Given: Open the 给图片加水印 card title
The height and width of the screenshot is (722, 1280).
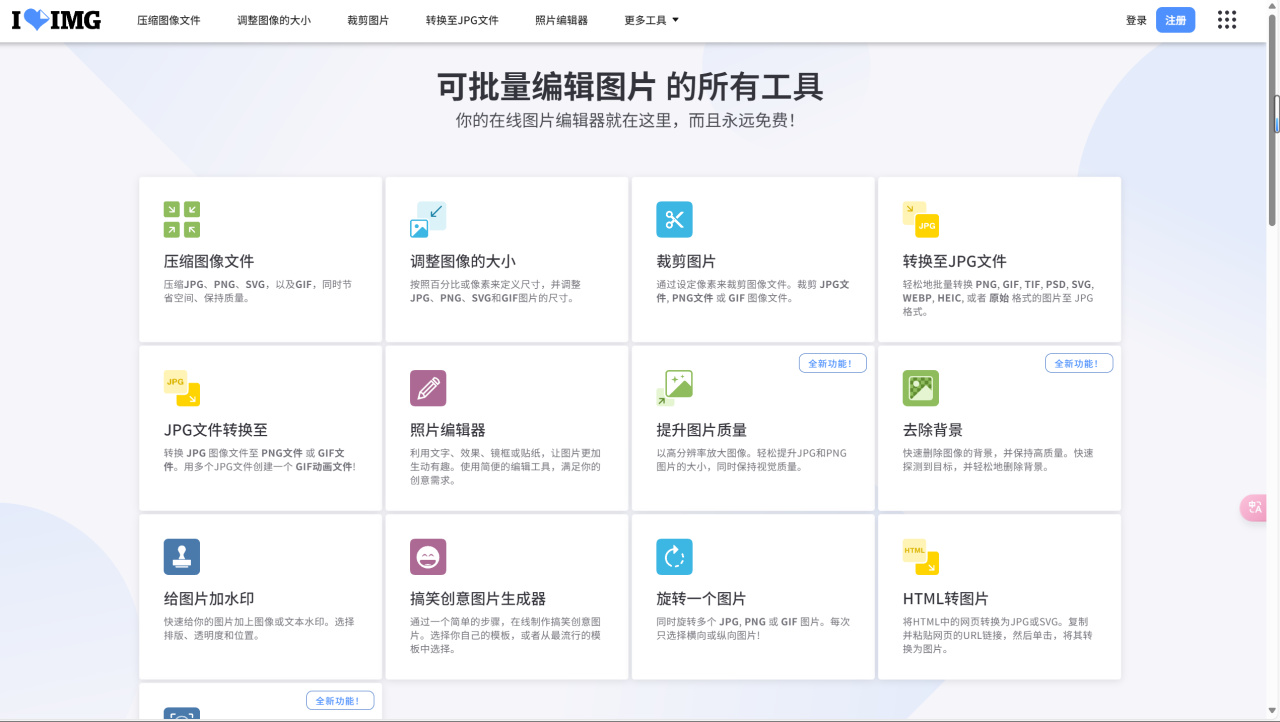Looking at the screenshot, I should pyautogui.click(x=209, y=600).
